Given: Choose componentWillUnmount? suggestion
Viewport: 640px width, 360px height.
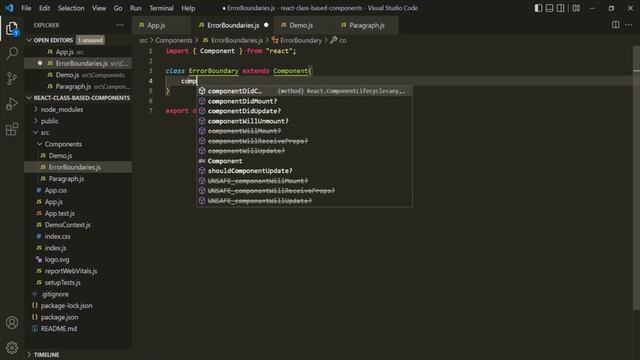Looking at the screenshot, I should pos(304,121).
